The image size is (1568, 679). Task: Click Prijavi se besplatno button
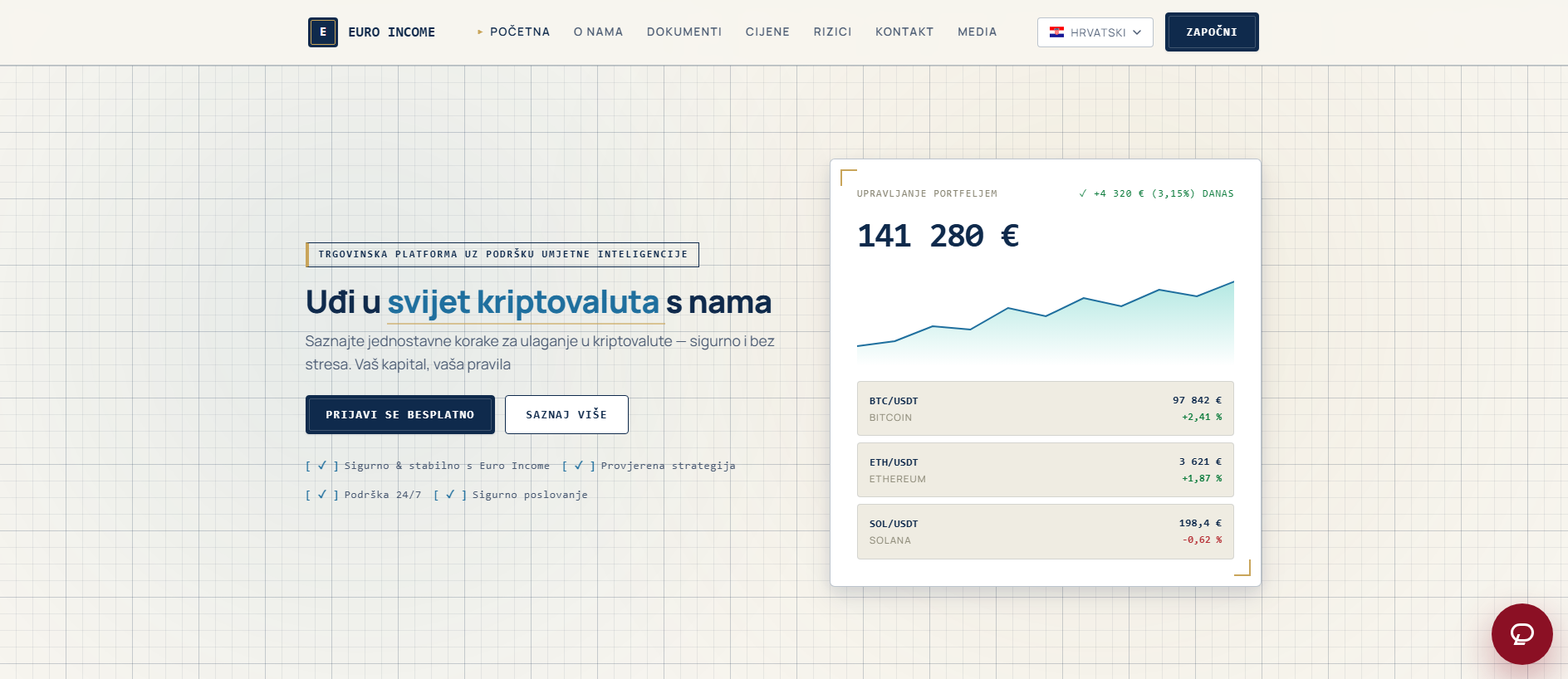point(400,415)
